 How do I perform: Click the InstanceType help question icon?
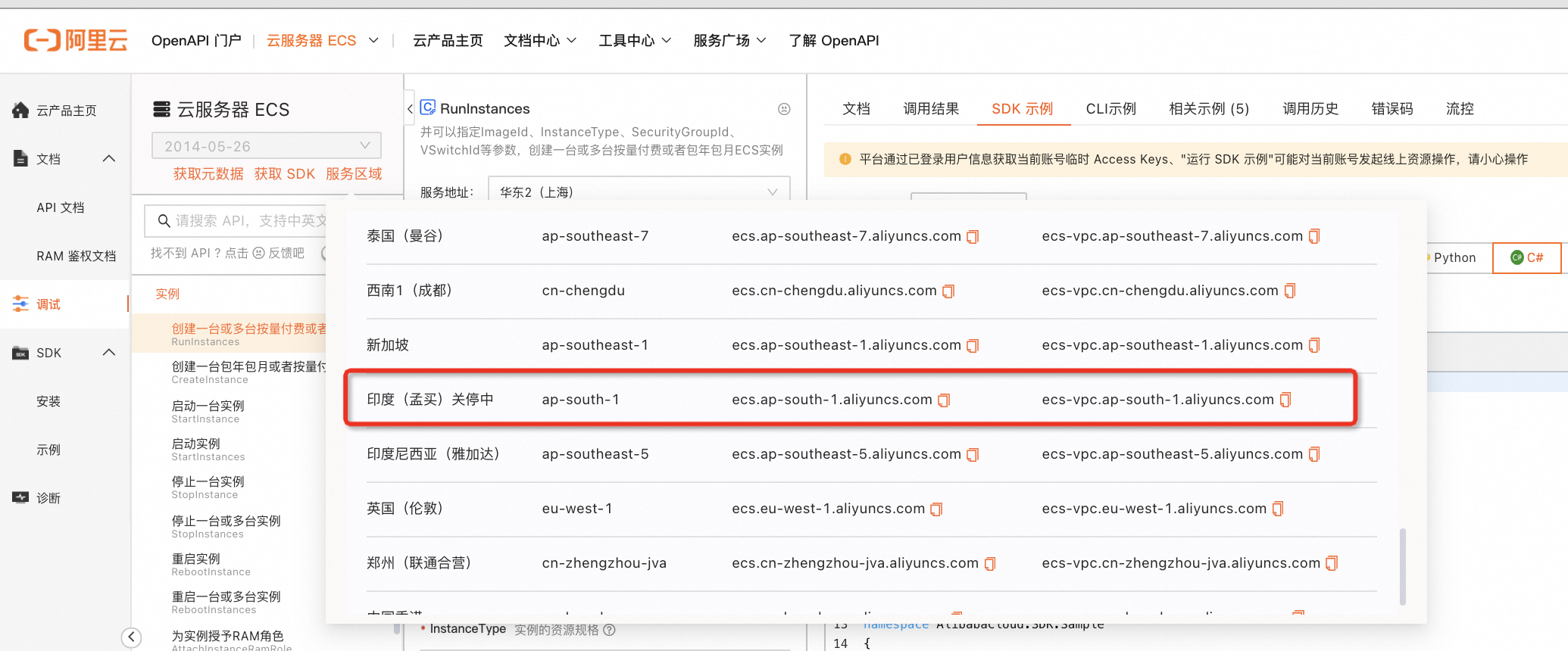pos(609,630)
